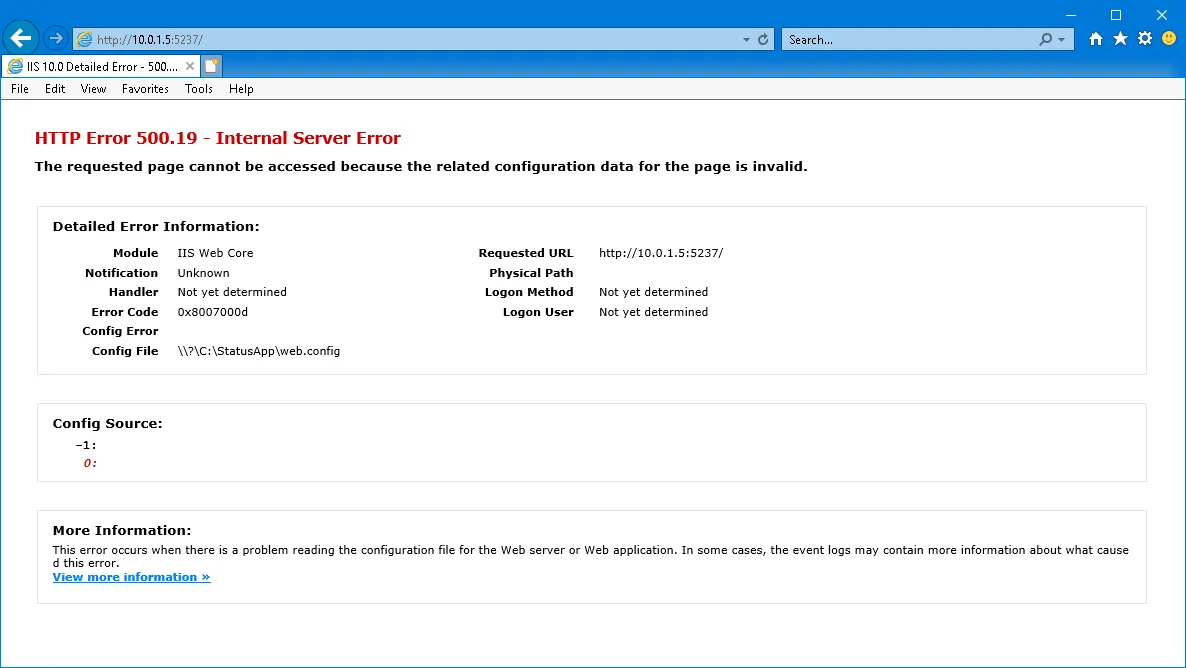Click the Config Error label
This screenshot has height=668, width=1186.
(x=120, y=331)
